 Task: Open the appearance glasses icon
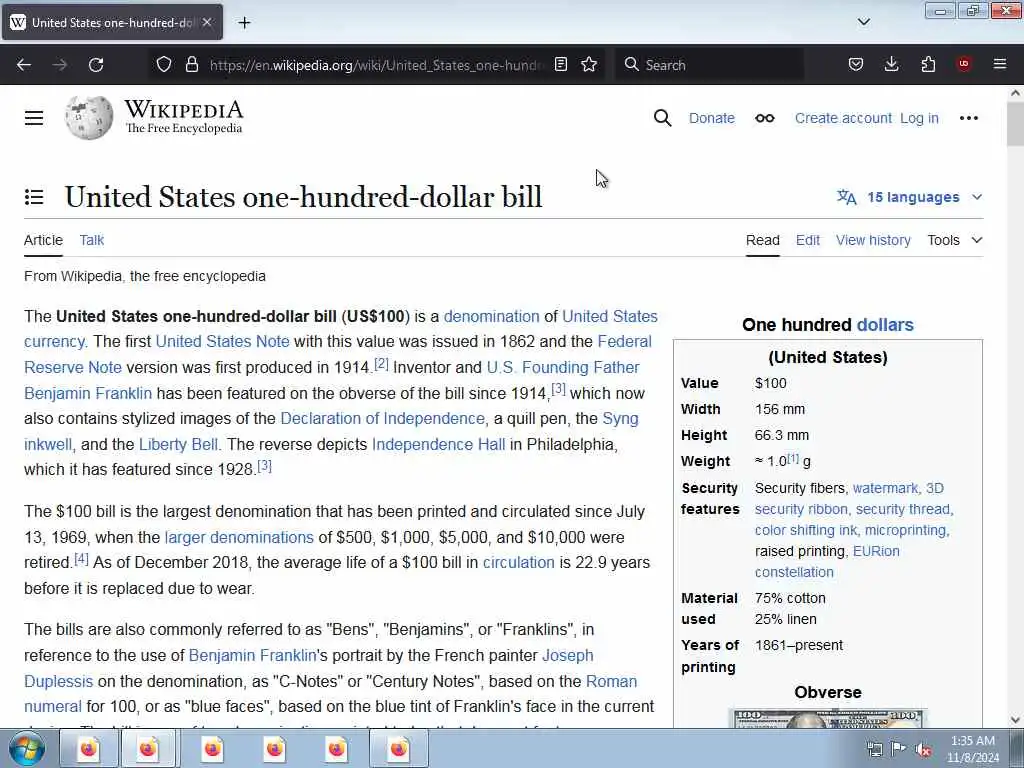[x=765, y=118]
